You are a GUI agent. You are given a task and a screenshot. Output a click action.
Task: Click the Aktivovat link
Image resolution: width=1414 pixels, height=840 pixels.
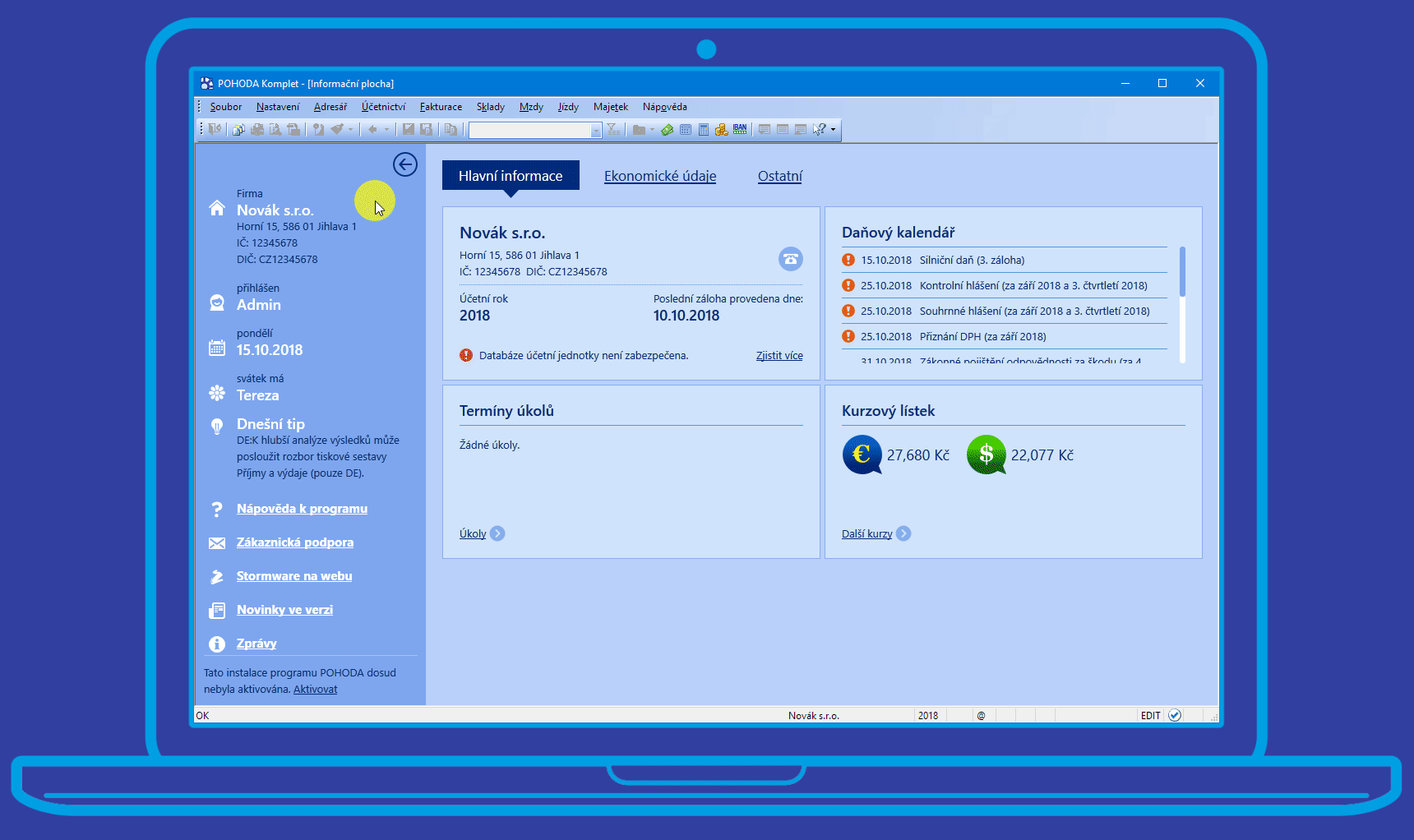point(315,689)
